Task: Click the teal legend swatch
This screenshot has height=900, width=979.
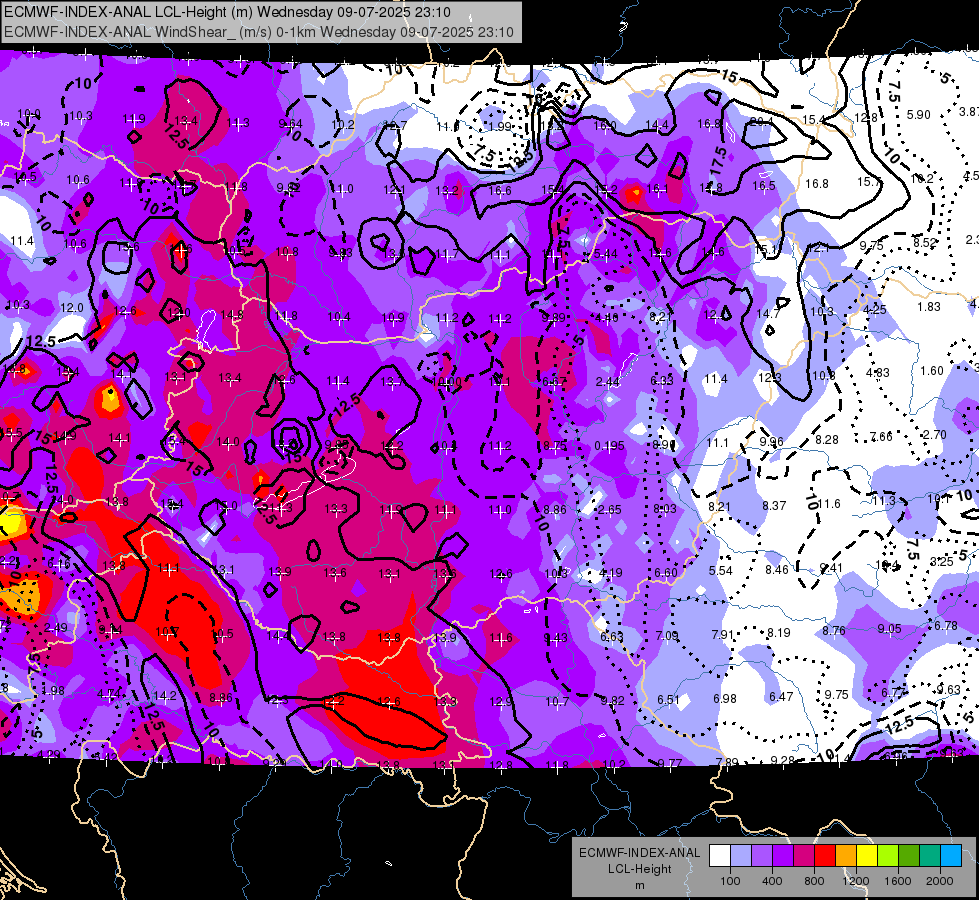Action: pyautogui.click(x=930, y=856)
